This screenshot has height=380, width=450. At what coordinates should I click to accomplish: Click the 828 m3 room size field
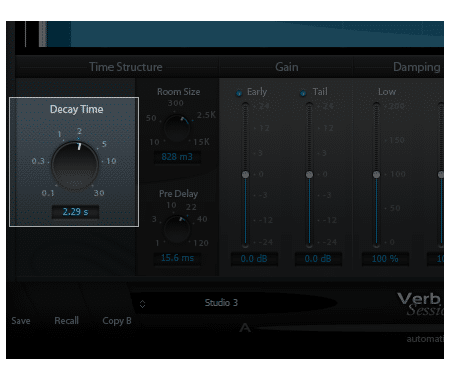coord(177,157)
